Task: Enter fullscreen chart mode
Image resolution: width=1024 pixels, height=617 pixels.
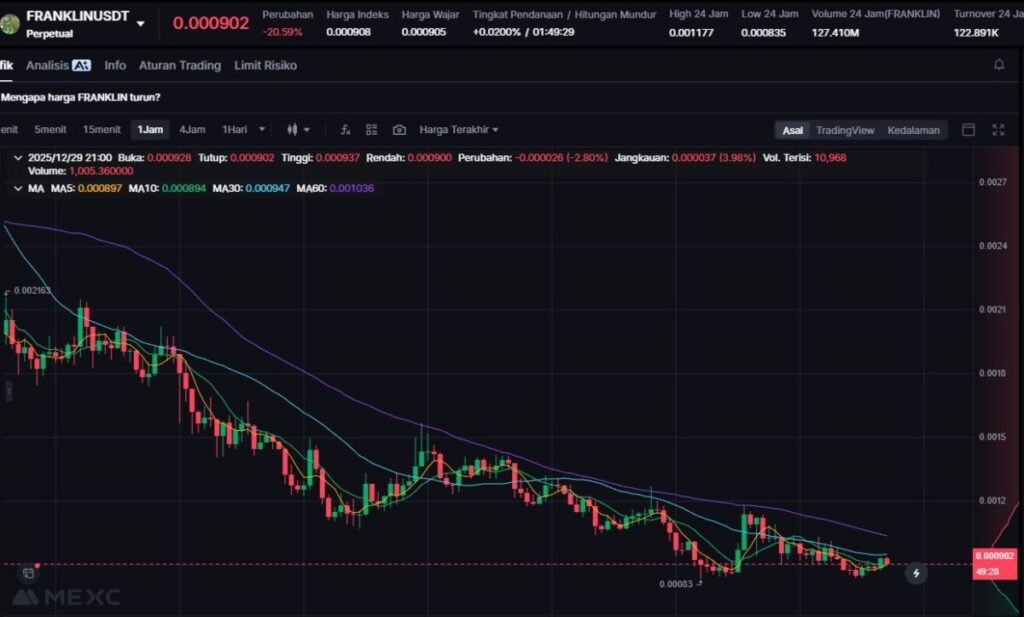Action: (x=998, y=130)
